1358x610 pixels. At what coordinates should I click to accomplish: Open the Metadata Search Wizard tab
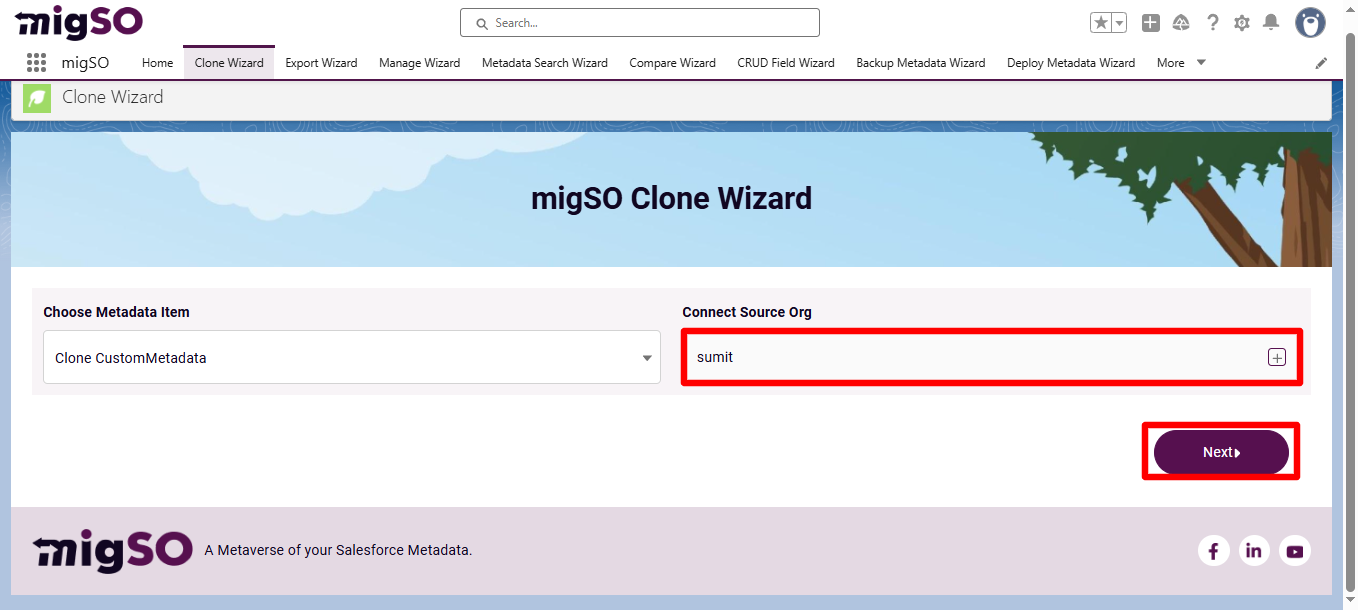click(x=544, y=63)
